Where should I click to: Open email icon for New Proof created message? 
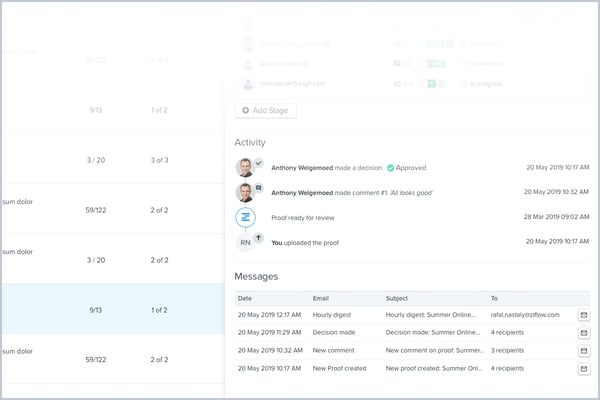click(584, 368)
